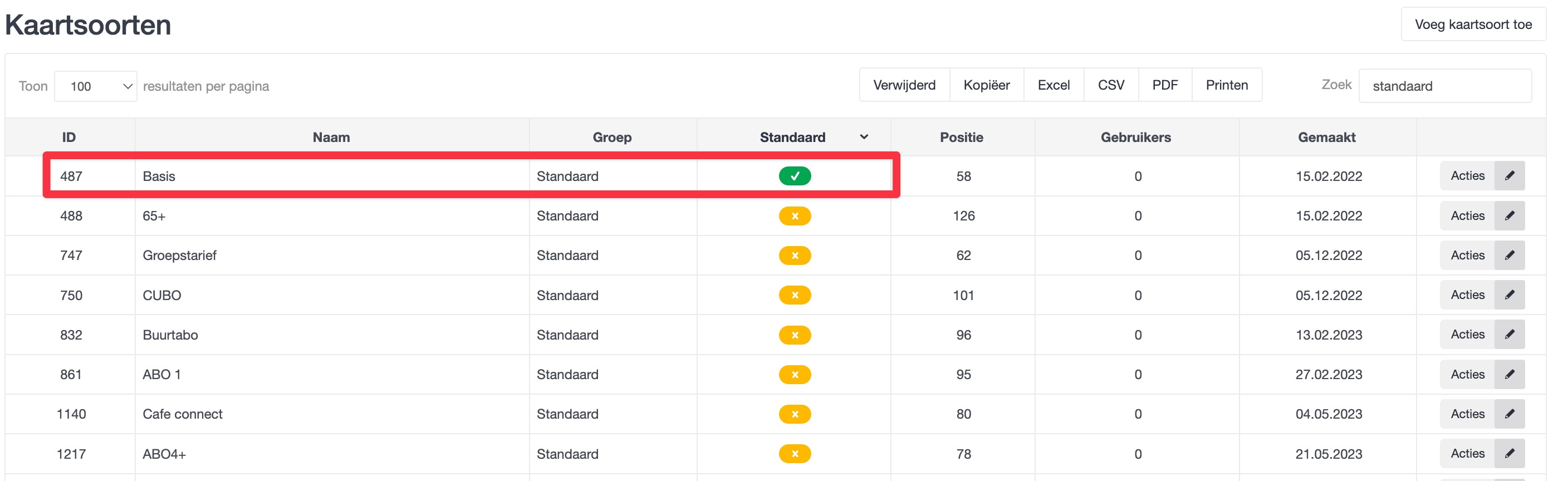Click the Buurtabo name cell

pyautogui.click(x=332, y=334)
